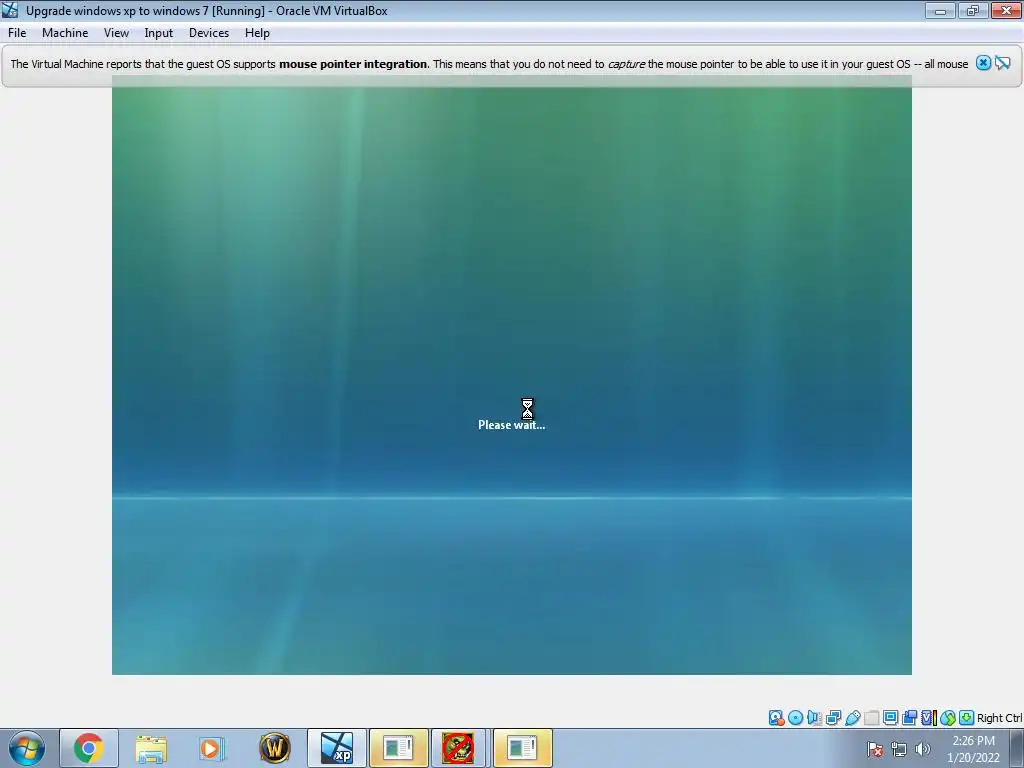This screenshot has height=768, width=1024.
Task: Click the CPU virtualization status icon
Action: pyautogui.click(x=929, y=718)
